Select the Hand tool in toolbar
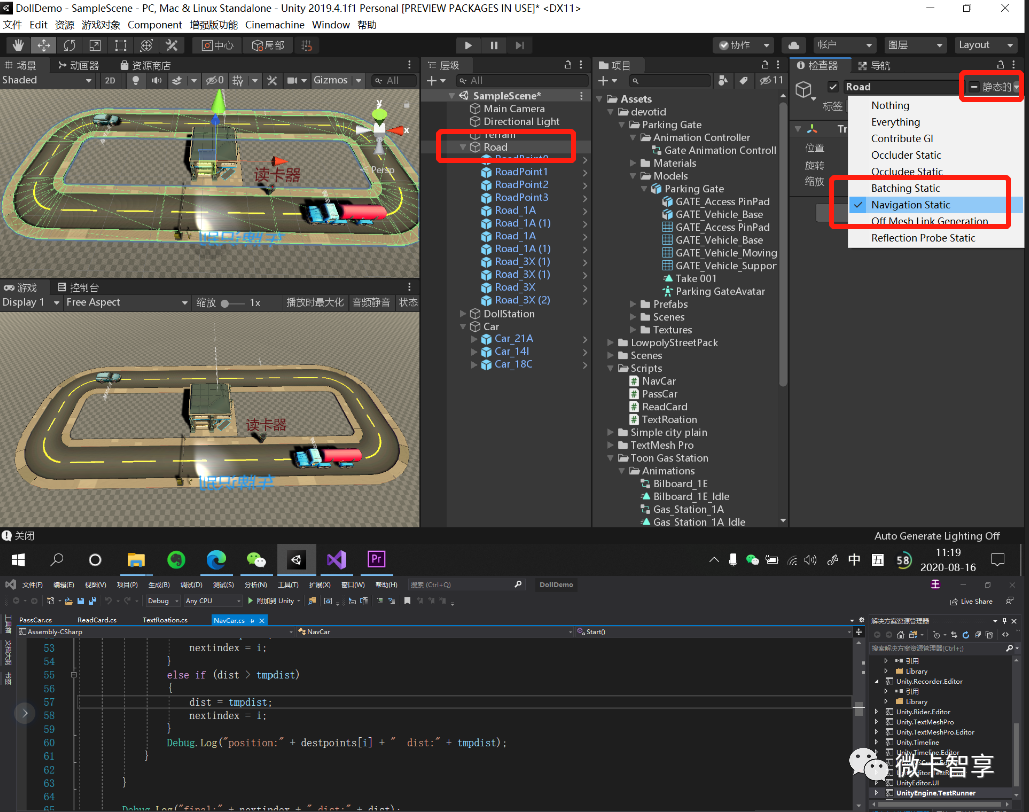This screenshot has width=1029, height=812. click(x=19, y=45)
